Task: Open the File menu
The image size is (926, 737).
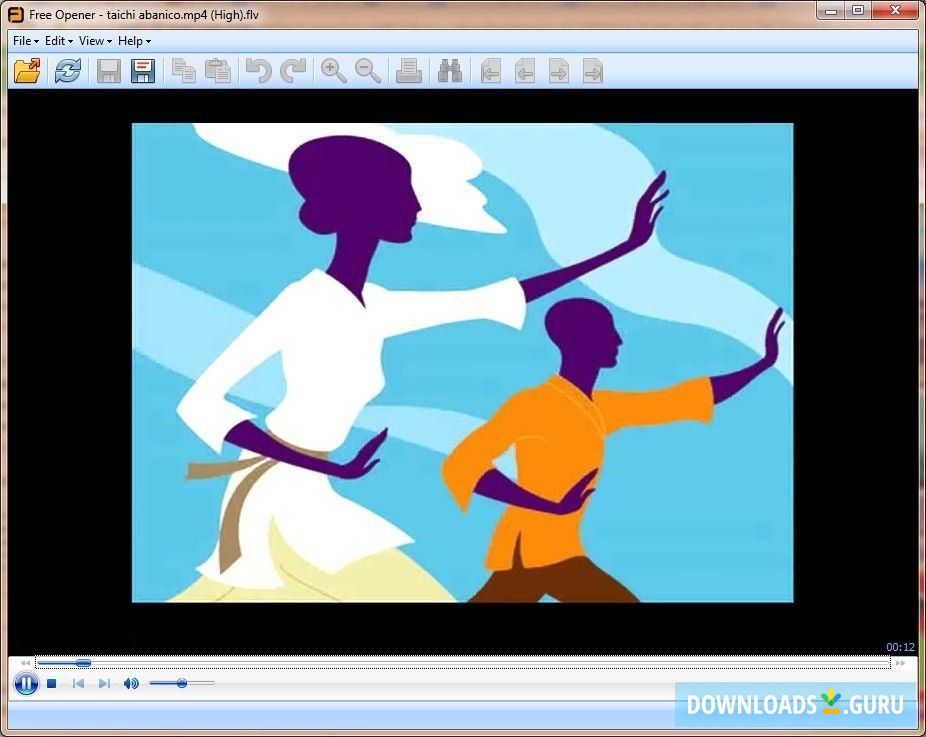Action: (25, 41)
